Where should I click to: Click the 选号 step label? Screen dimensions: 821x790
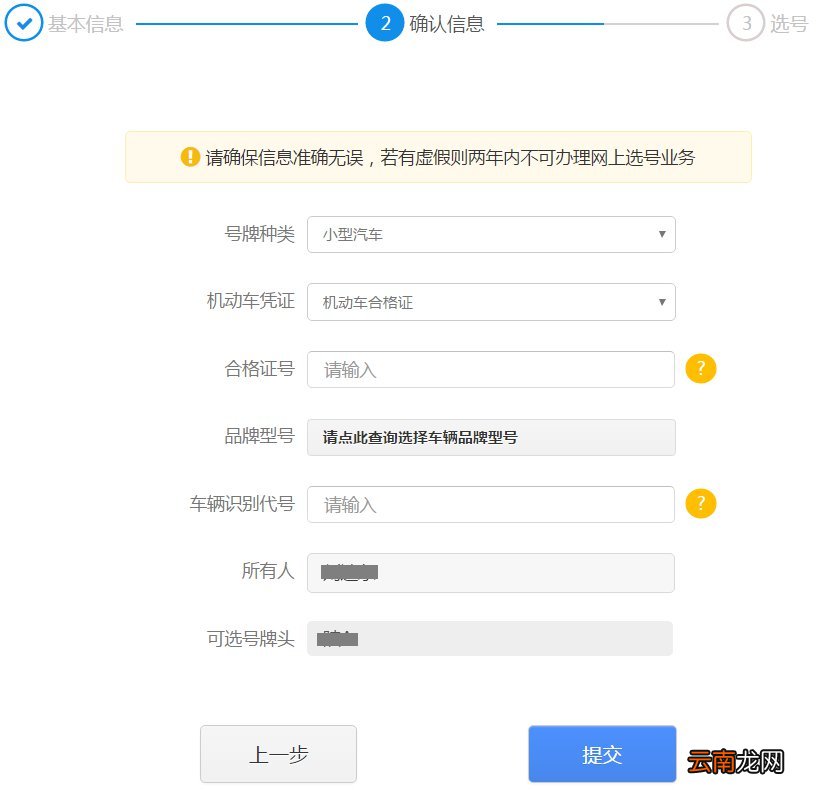(x=789, y=24)
